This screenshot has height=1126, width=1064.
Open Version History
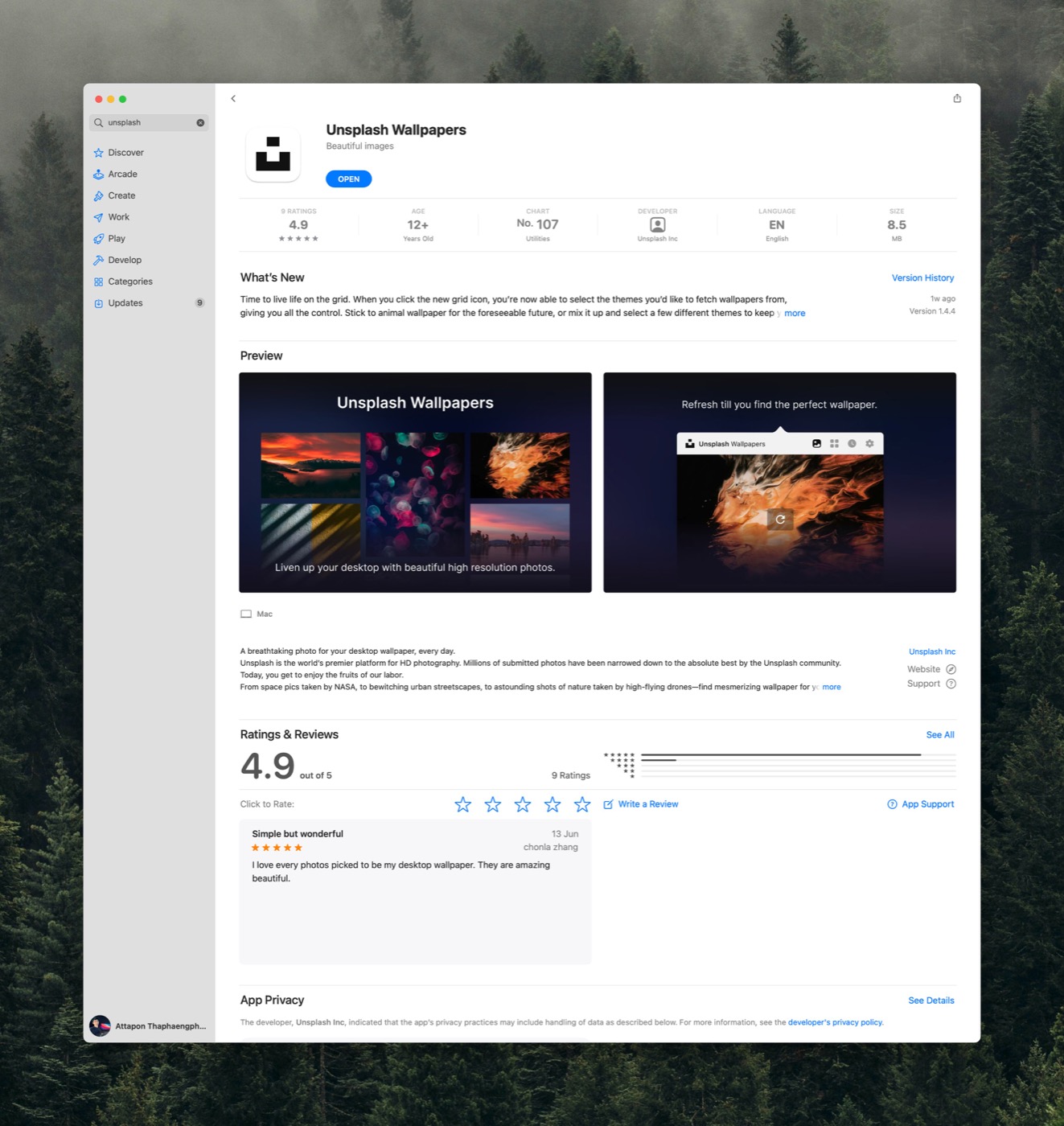pyautogui.click(x=922, y=278)
